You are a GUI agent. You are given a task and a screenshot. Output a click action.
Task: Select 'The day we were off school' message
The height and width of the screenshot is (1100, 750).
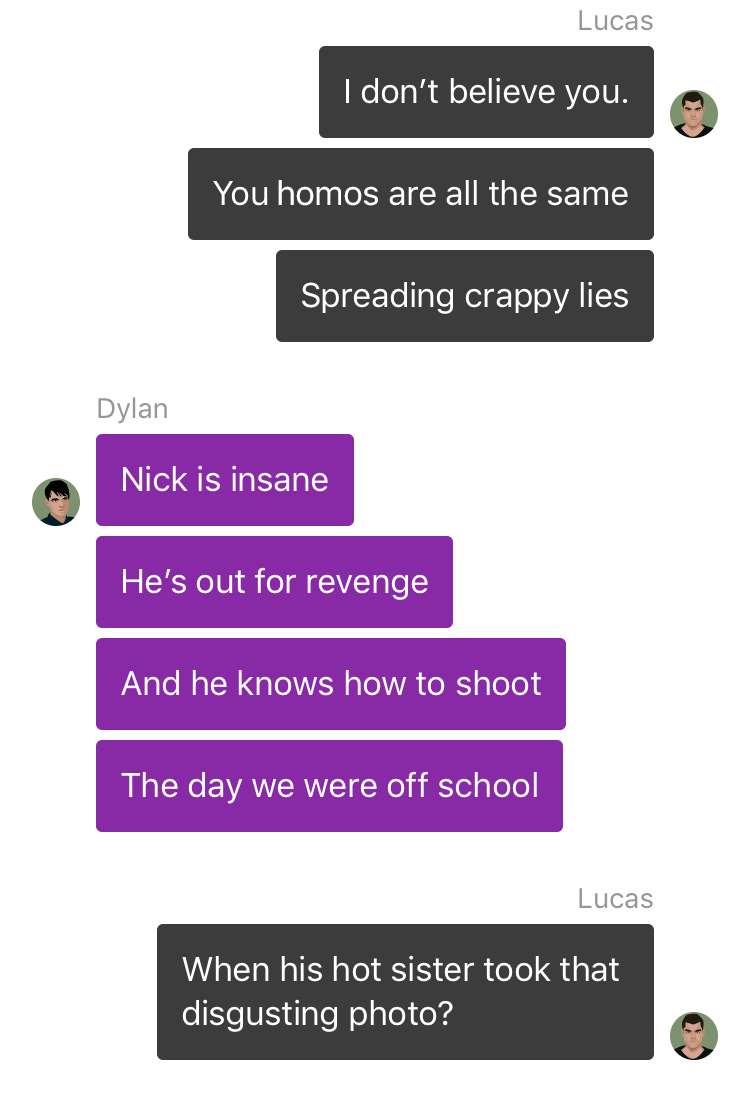click(x=329, y=786)
